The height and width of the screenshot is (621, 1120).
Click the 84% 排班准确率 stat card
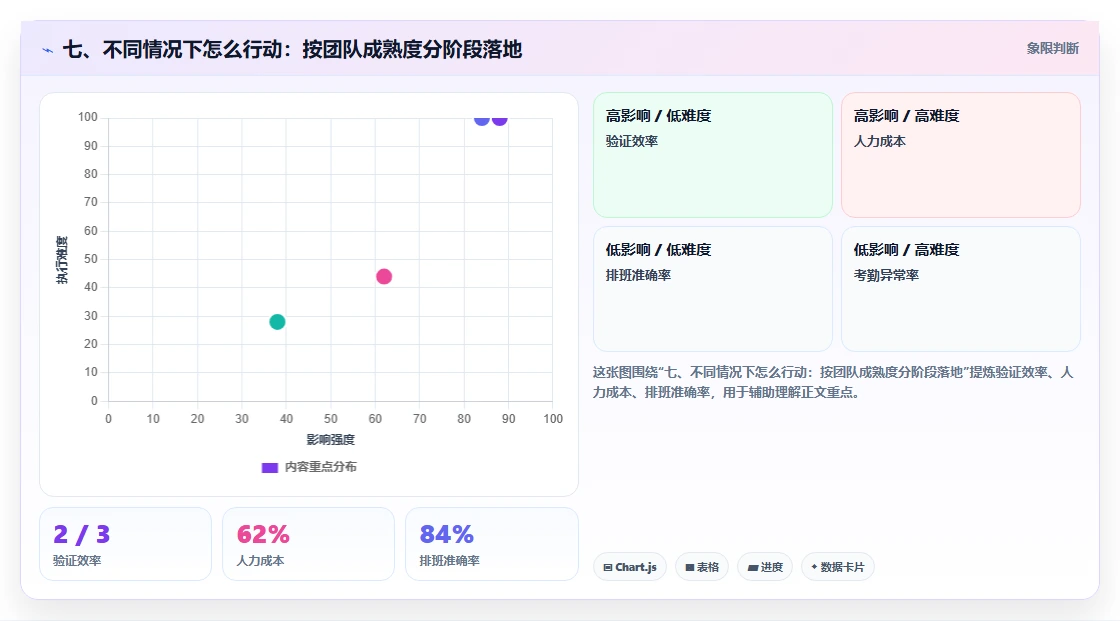pos(491,544)
